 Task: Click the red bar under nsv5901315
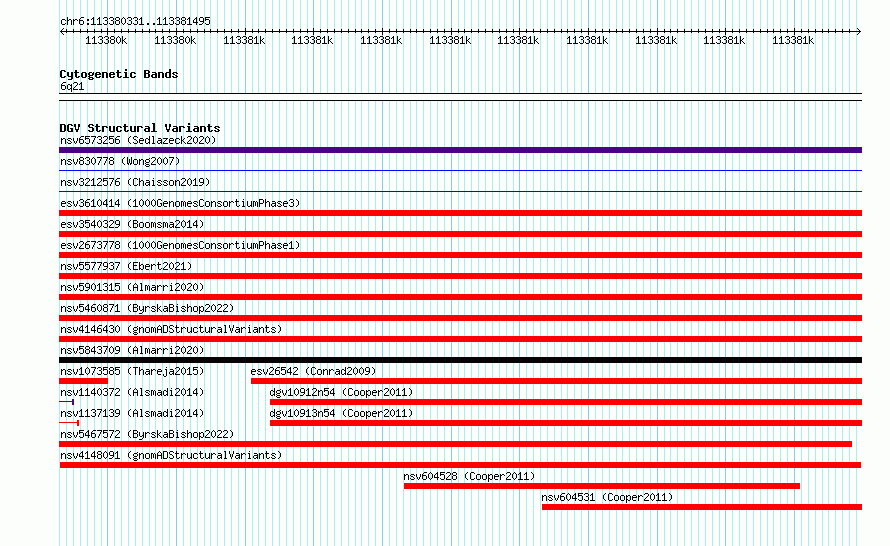coord(460,297)
